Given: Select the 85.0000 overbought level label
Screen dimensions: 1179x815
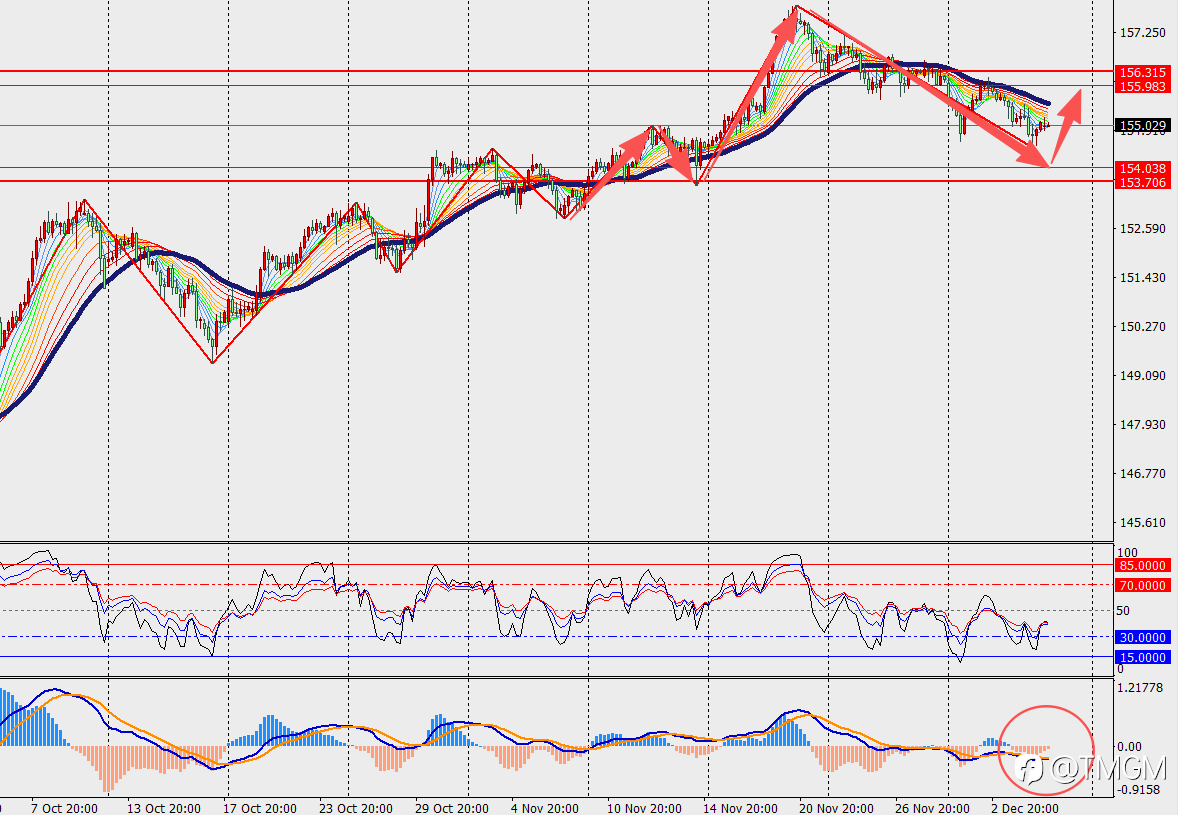Looking at the screenshot, I should tap(1142, 565).
